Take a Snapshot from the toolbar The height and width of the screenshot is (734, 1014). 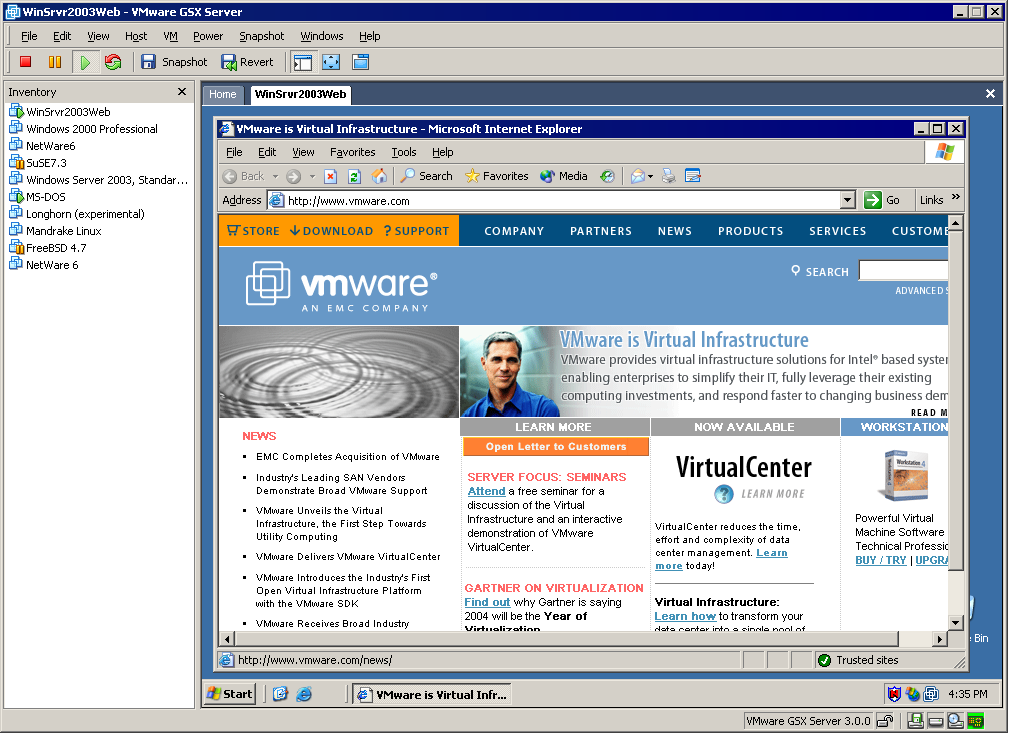pyautogui.click(x=174, y=62)
